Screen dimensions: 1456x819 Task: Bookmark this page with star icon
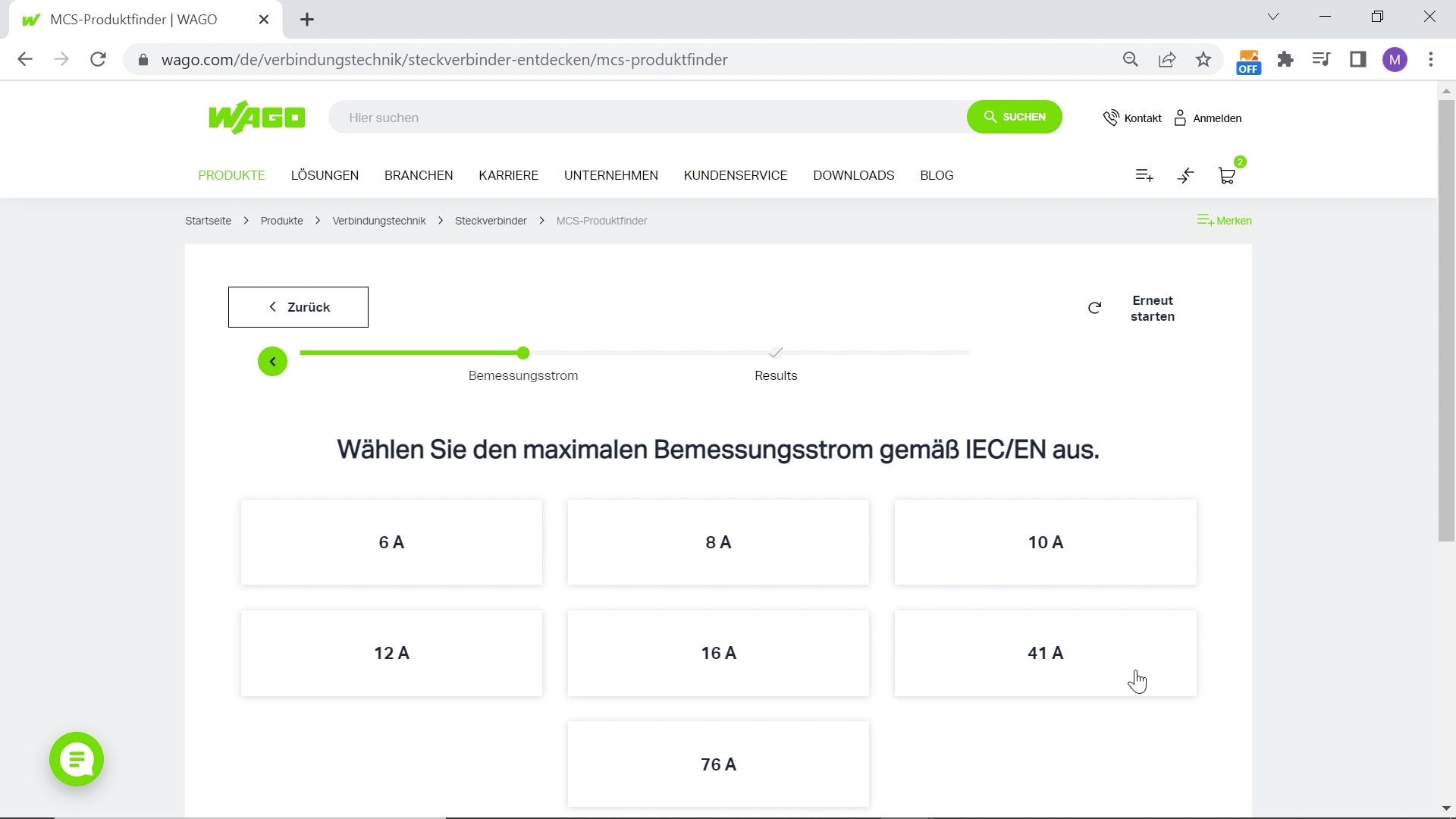point(1203,59)
